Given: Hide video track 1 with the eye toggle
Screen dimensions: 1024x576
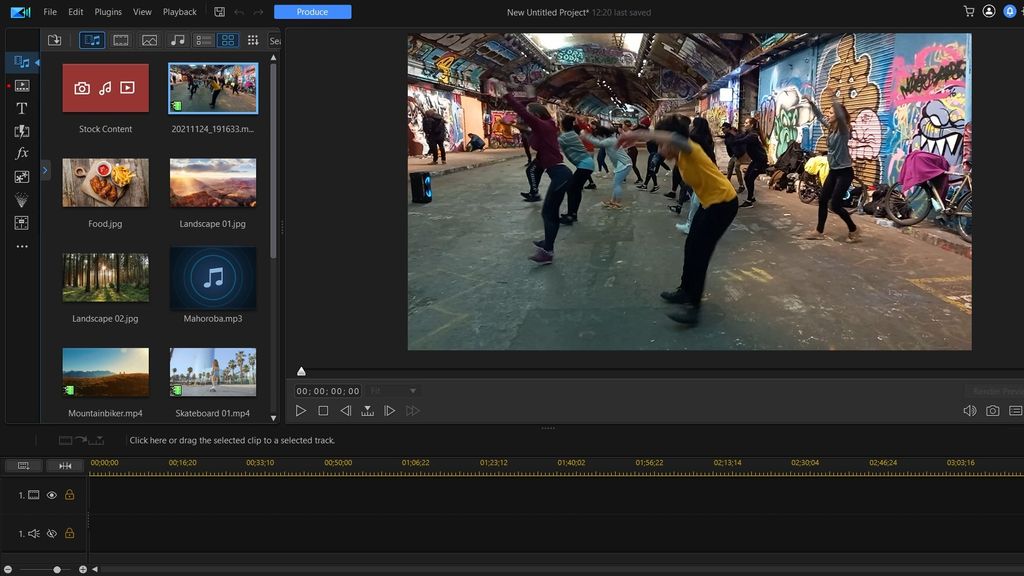Looking at the screenshot, I should (x=49, y=494).
